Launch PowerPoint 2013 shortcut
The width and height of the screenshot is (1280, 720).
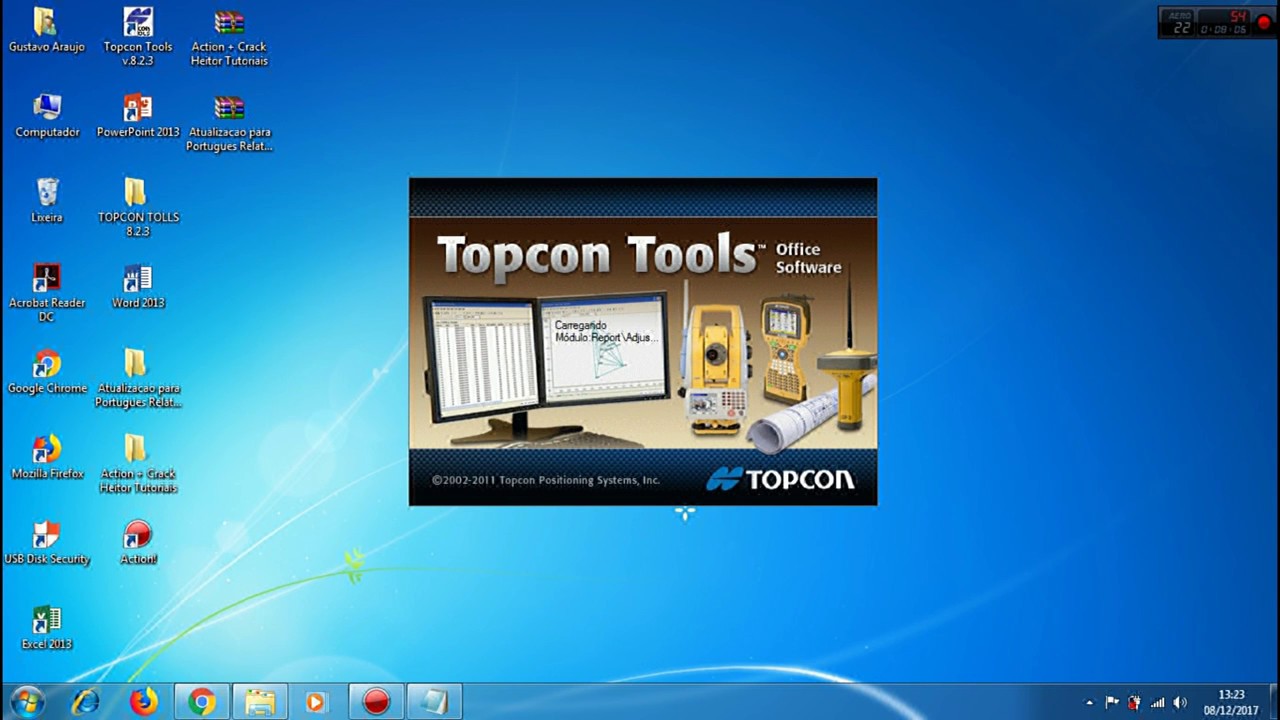click(x=138, y=116)
